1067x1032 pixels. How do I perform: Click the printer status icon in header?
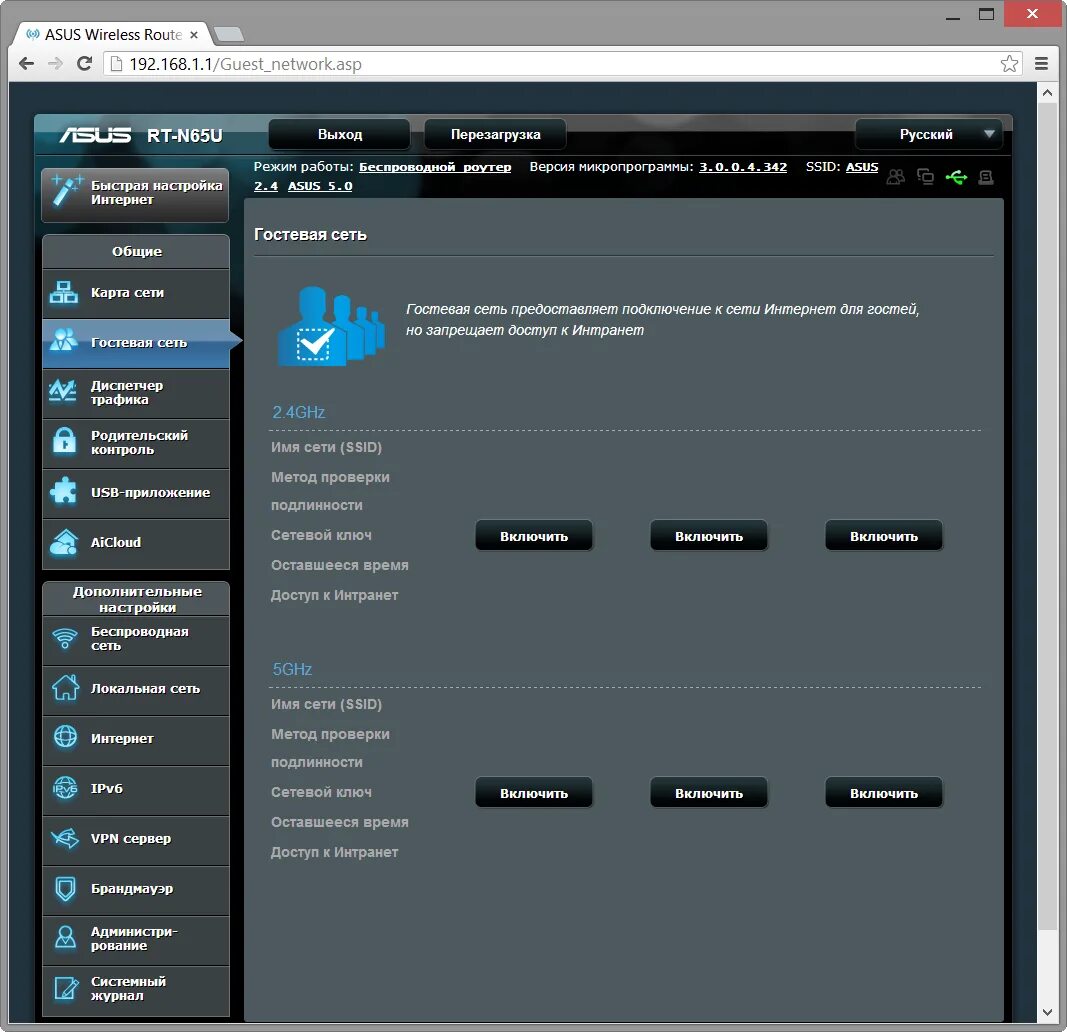coord(986,177)
